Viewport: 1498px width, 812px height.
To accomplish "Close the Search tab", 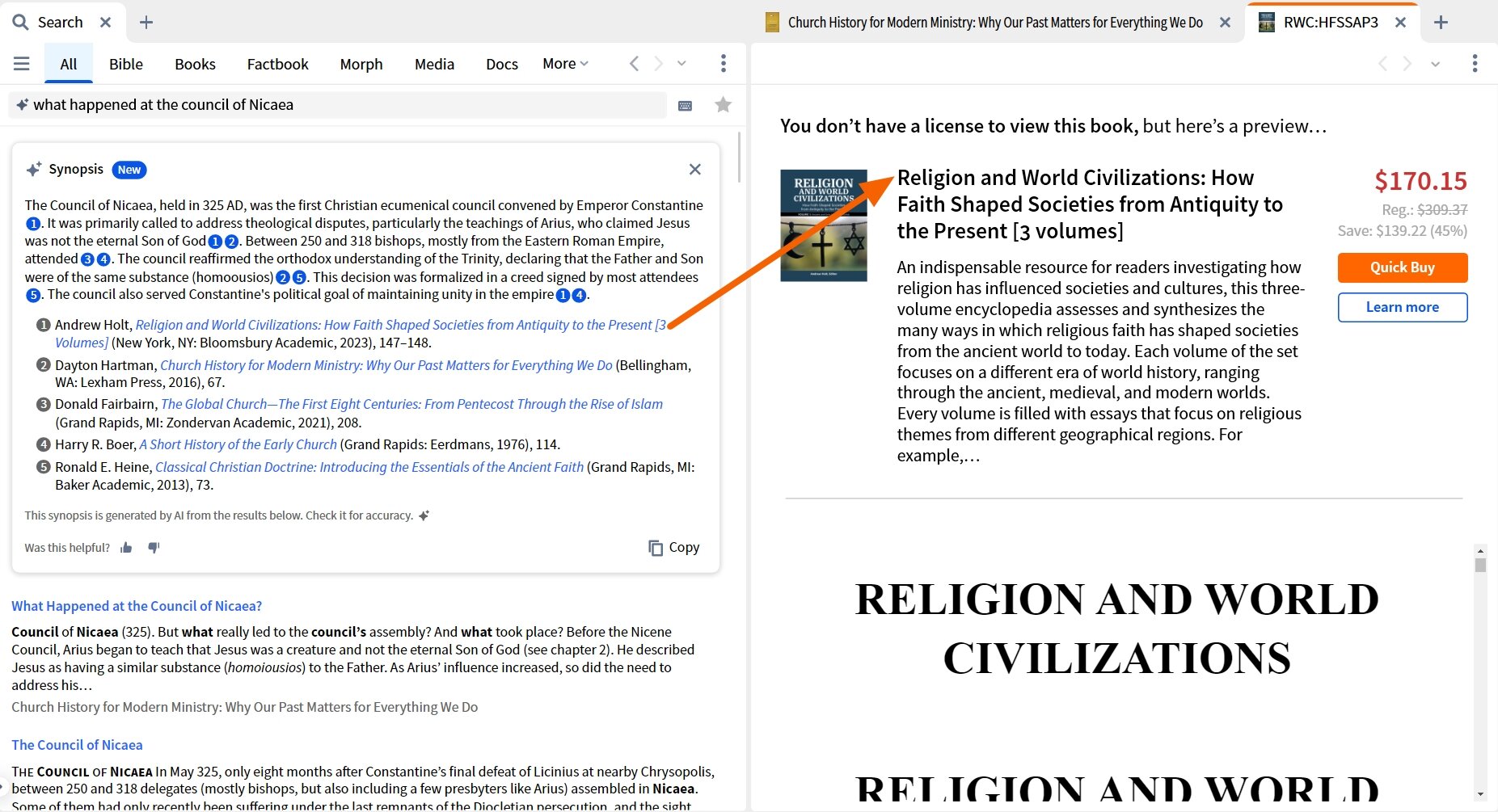I will 105,23.
